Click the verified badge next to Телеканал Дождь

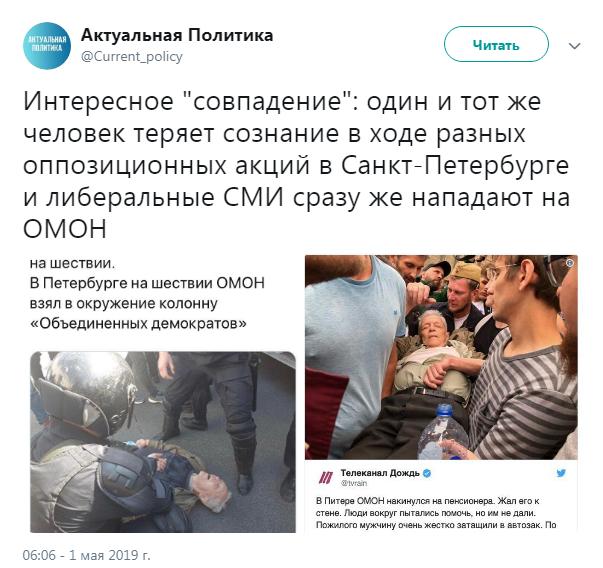point(427,473)
